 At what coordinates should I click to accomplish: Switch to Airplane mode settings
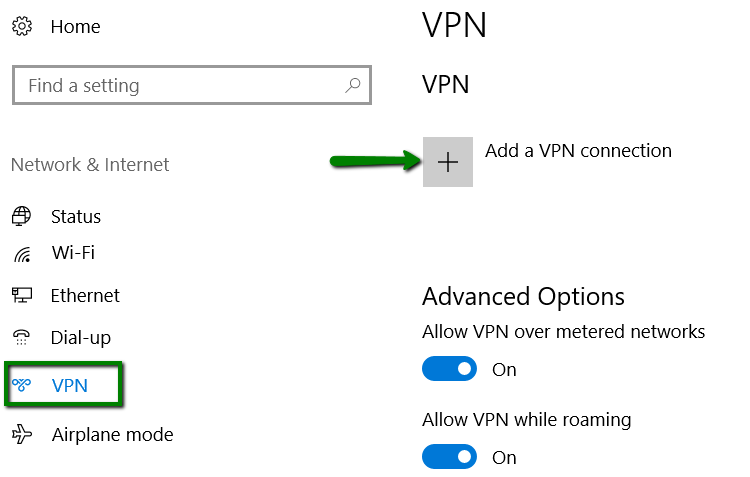coord(112,434)
